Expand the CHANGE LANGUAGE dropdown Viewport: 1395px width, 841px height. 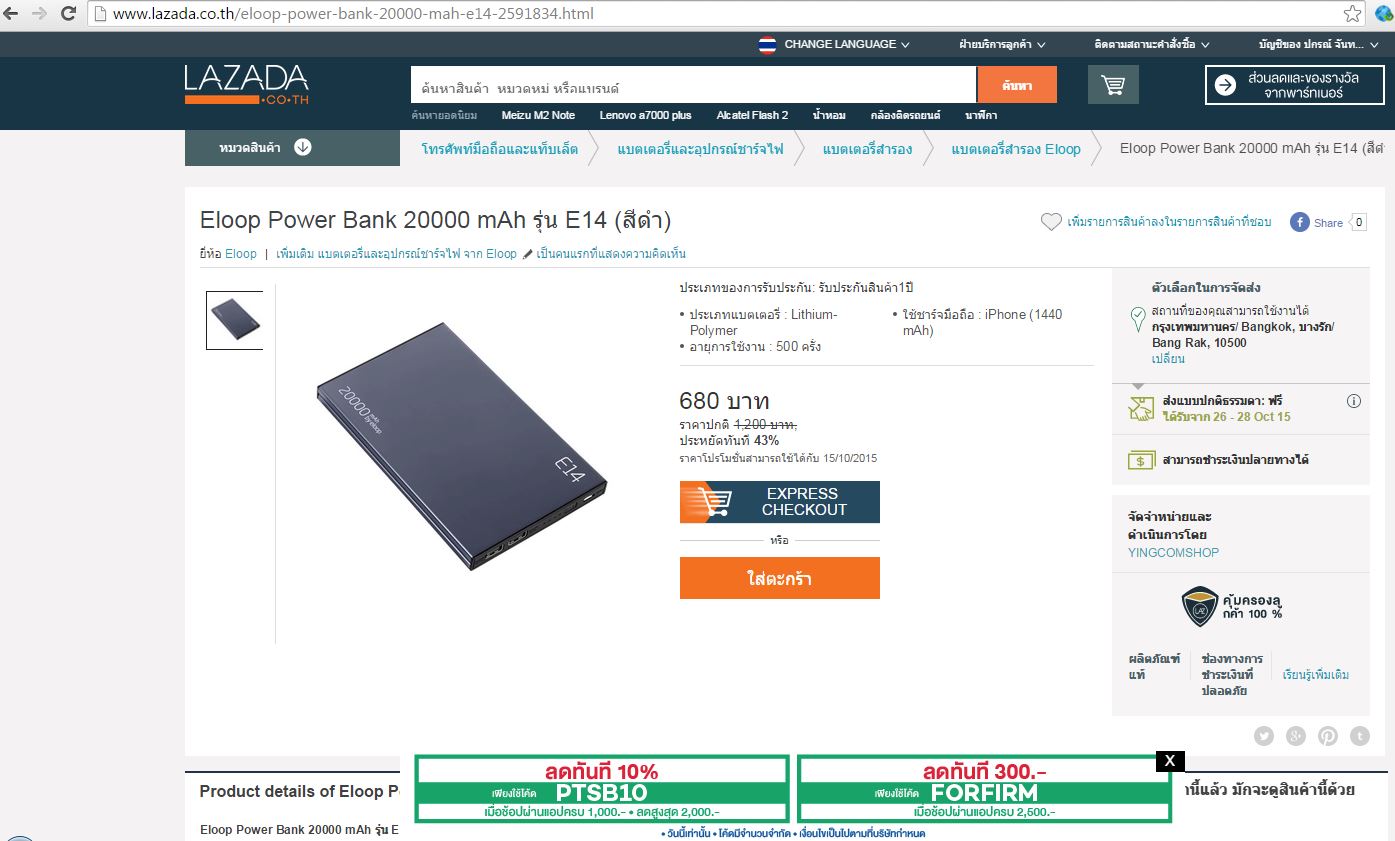point(834,44)
